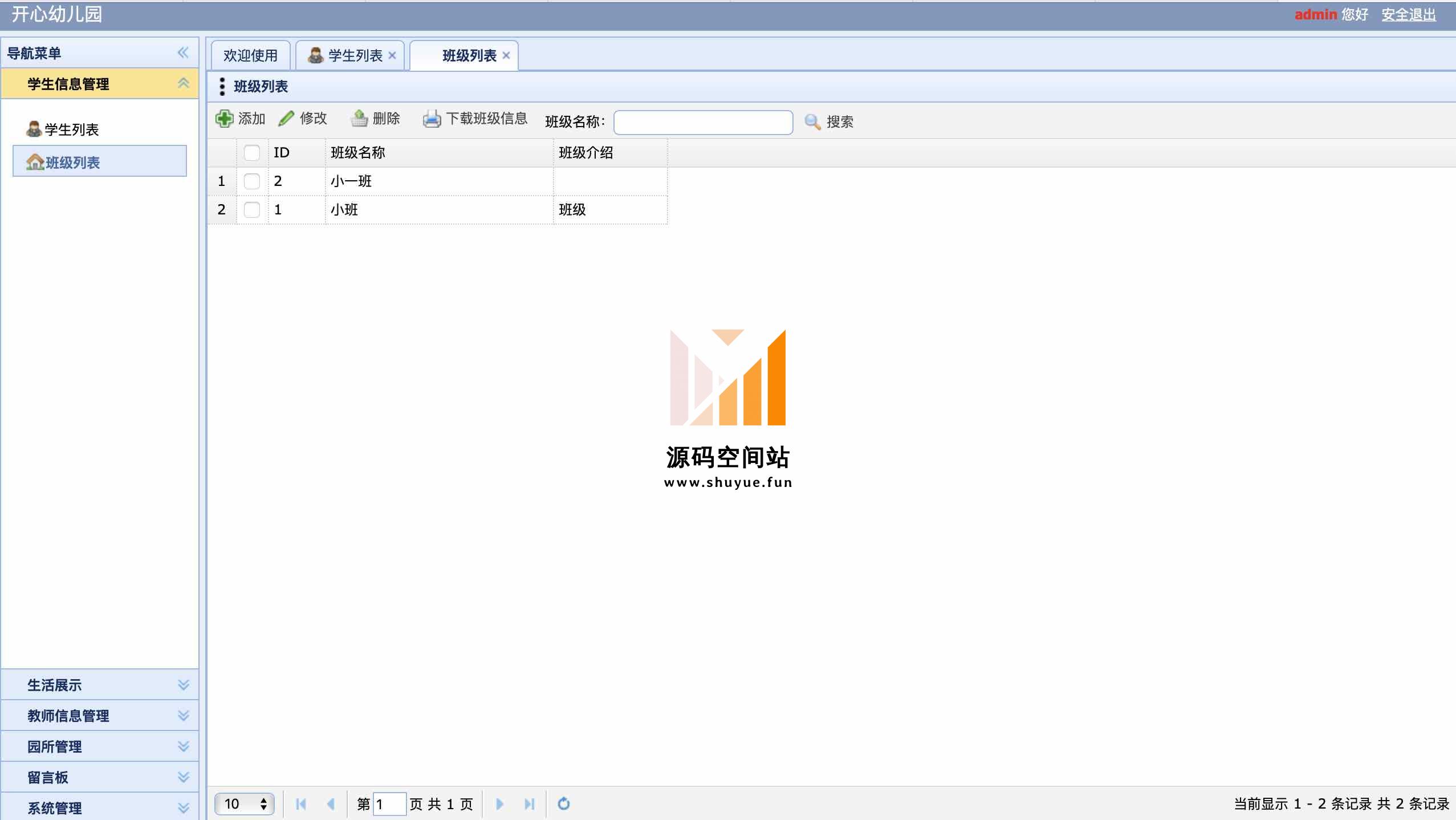Switch to the 学生列表 tab
Screen dimensions: 1456x820
tap(355, 55)
